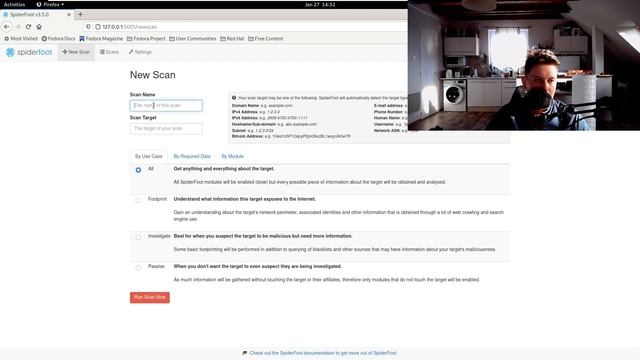Viewport: 640px width, 360px height.
Task: Switch to By Use Case tab
Action: tap(149, 156)
